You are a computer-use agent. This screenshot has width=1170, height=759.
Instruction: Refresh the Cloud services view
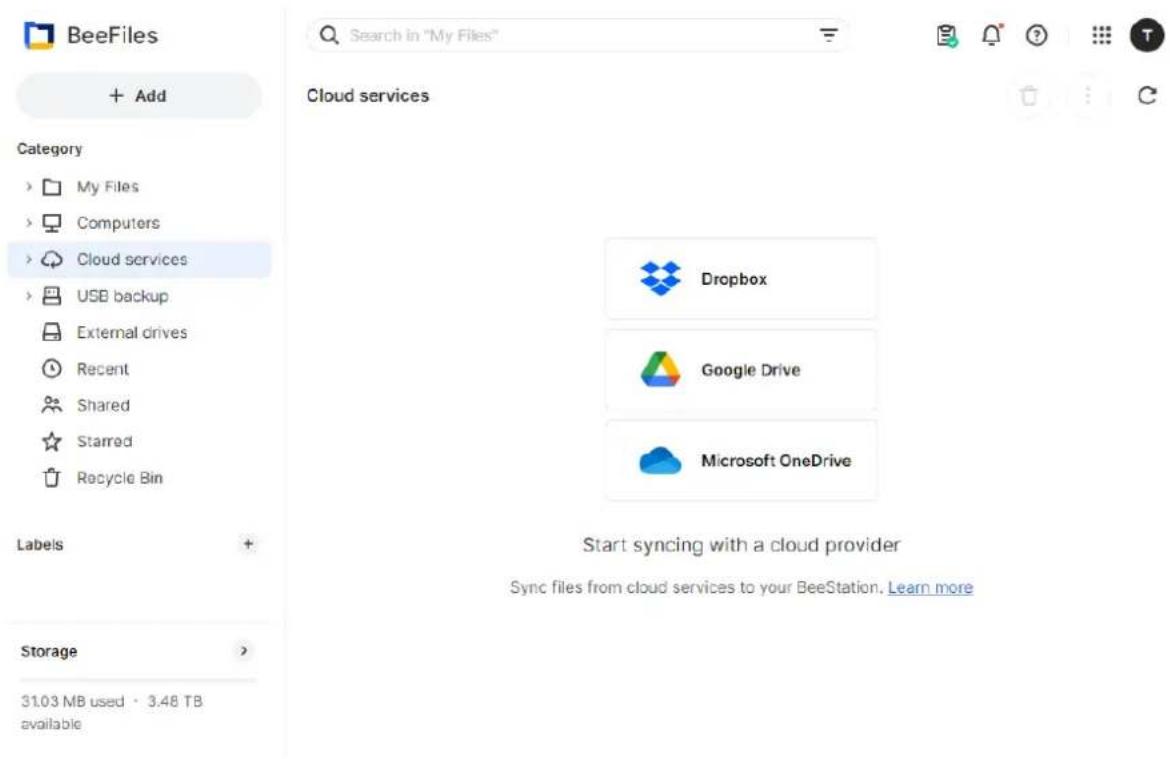point(1147,96)
